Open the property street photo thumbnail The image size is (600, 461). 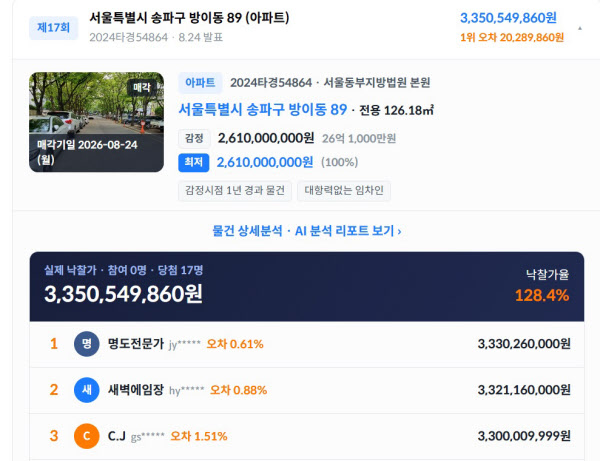click(96, 122)
